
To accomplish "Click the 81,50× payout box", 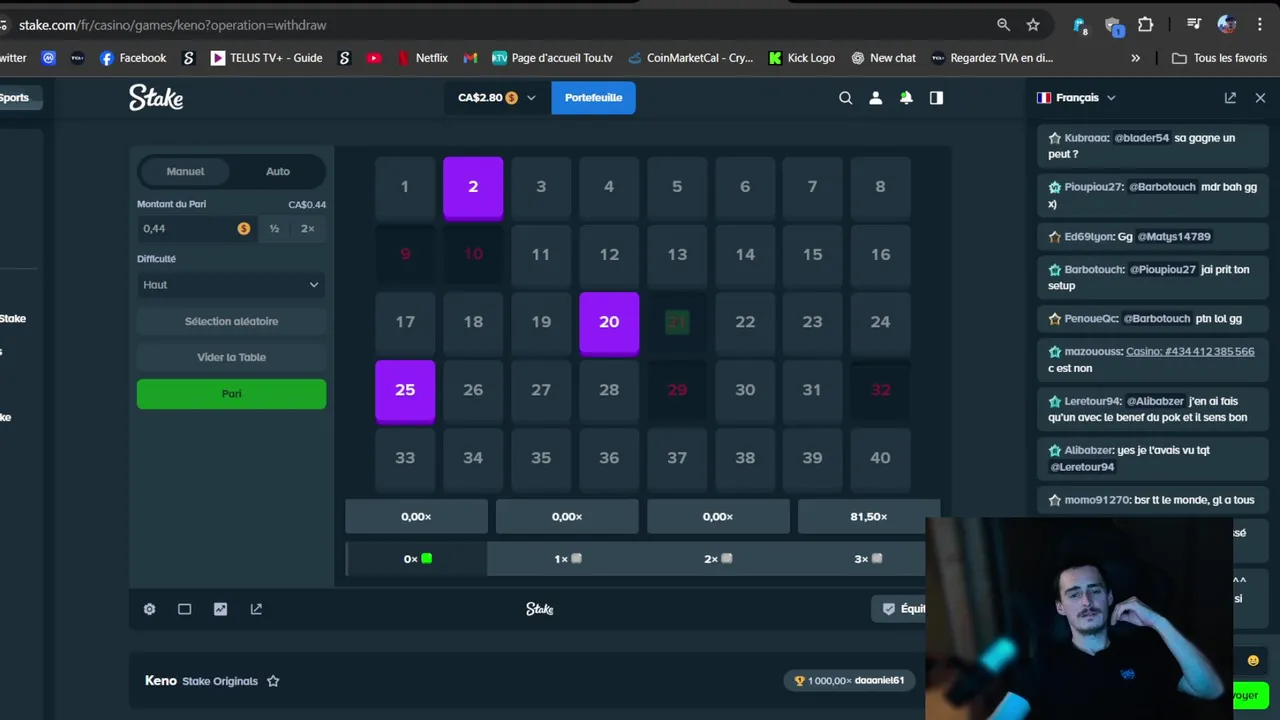I will click(x=868, y=516).
